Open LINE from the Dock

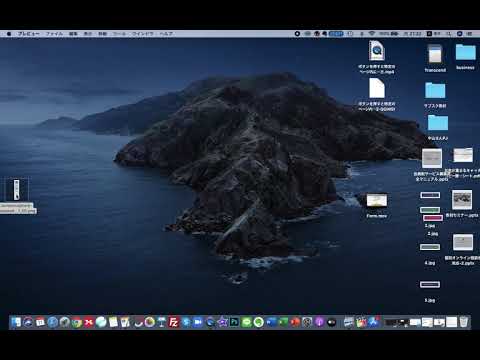[x=246, y=322]
